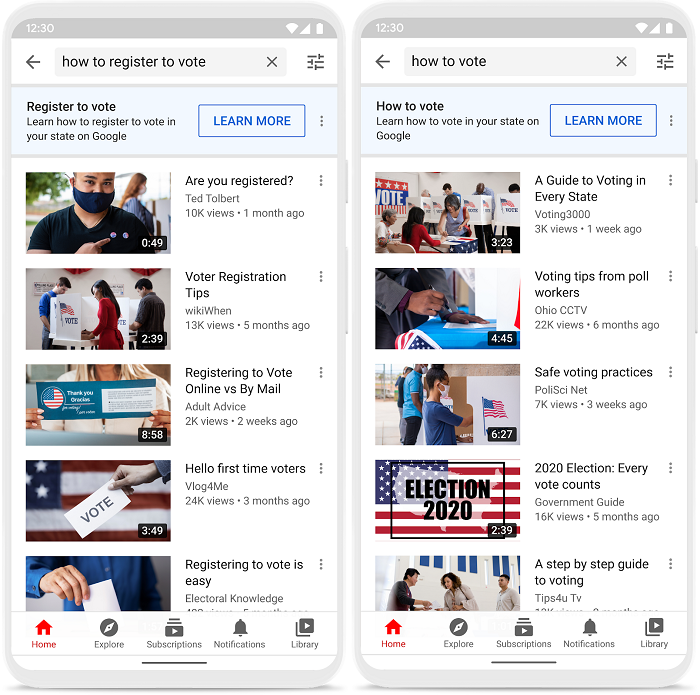Screen dimensions: 700x695
Task: Play the 0:49 masked man video thumbnail
Action: pos(98,213)
